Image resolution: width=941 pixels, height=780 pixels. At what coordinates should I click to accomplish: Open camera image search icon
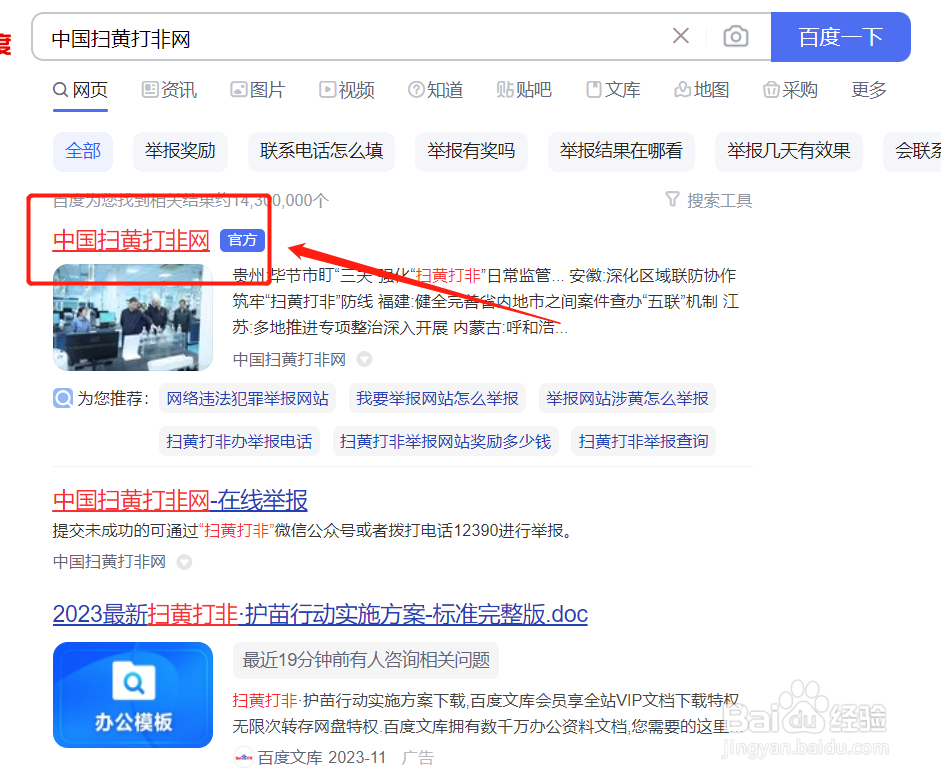tap(735, 37)
